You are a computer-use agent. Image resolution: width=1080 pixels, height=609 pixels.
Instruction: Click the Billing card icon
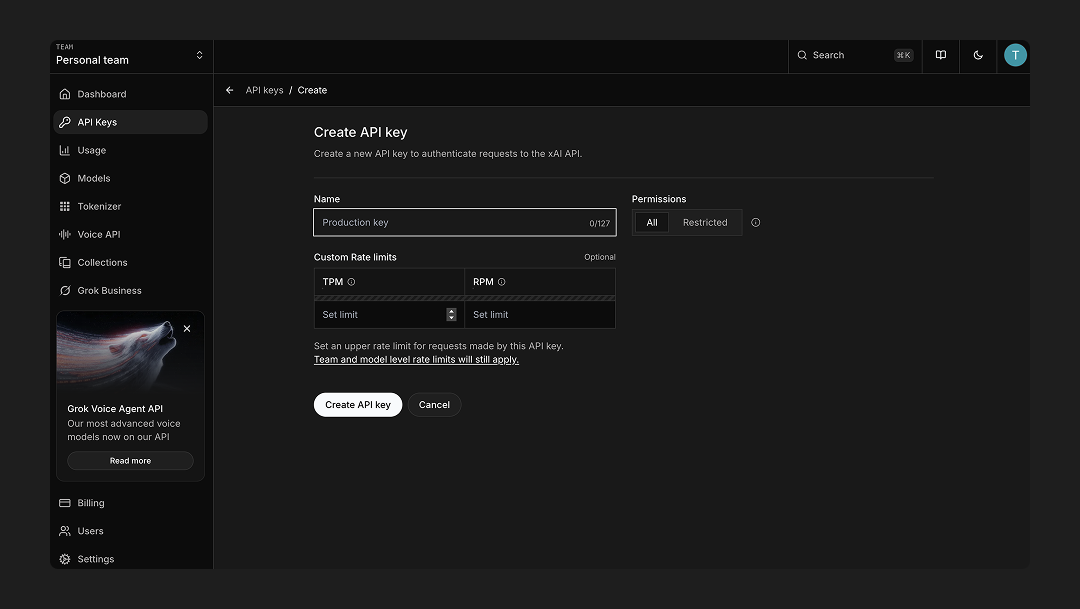coord(65,503)
